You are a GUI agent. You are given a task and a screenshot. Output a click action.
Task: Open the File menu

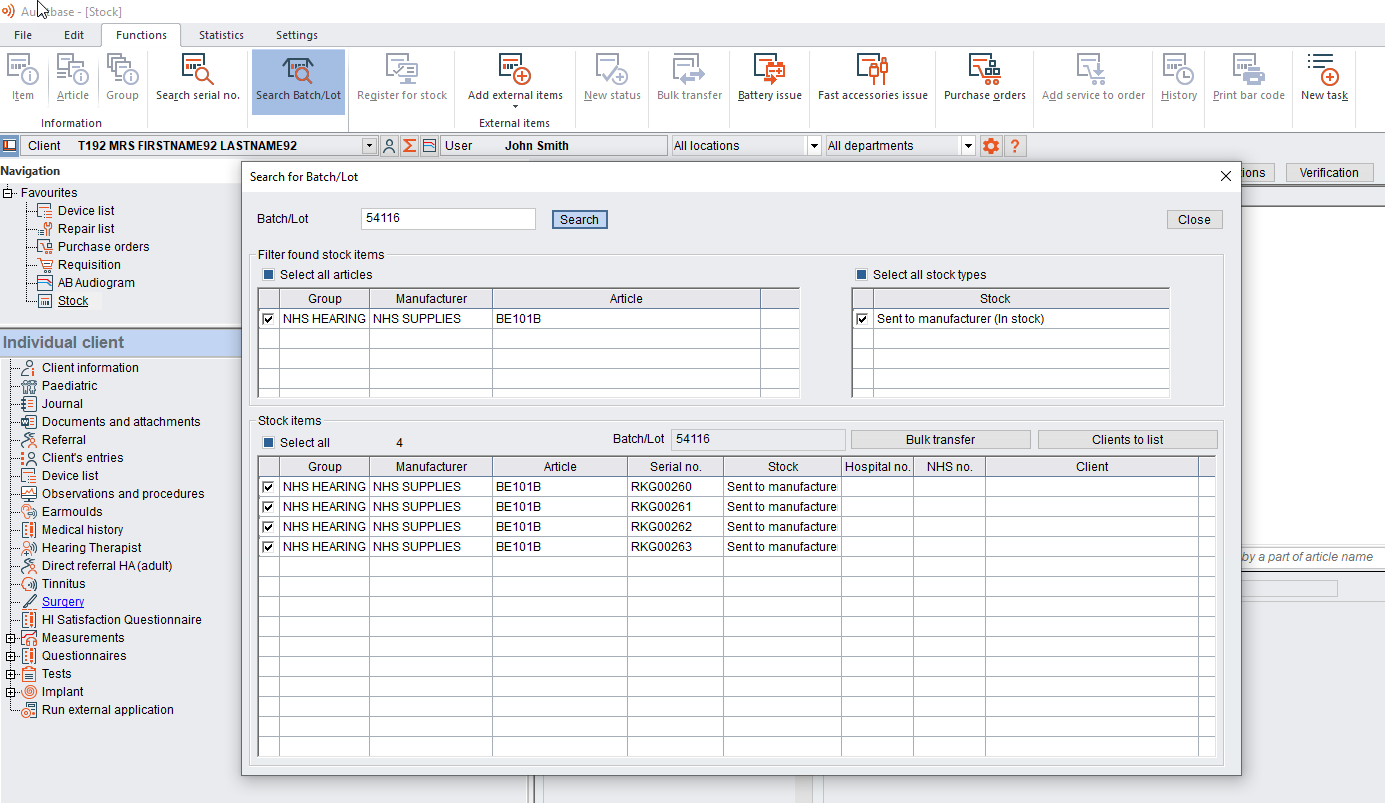23,35
